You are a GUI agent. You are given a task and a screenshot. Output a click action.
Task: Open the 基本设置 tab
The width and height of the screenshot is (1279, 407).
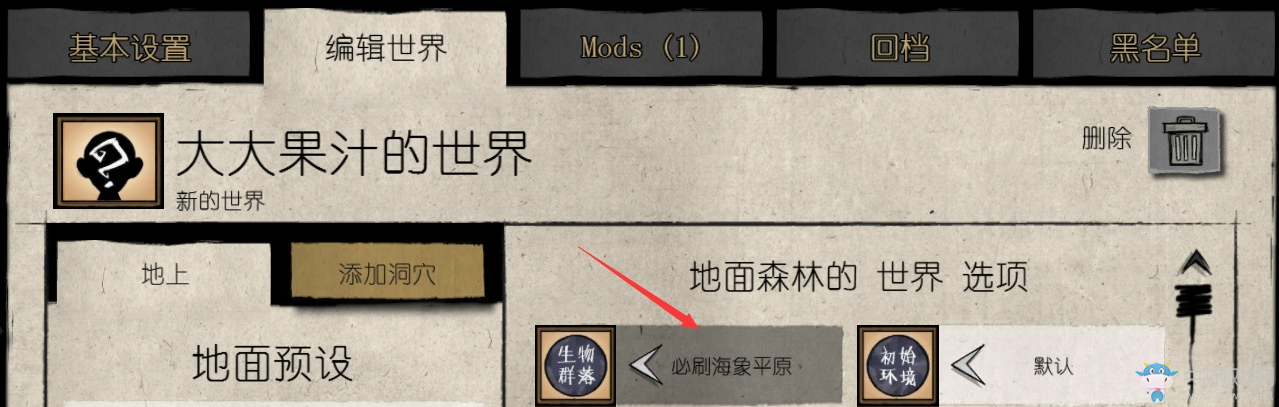(x=130, y=47)
